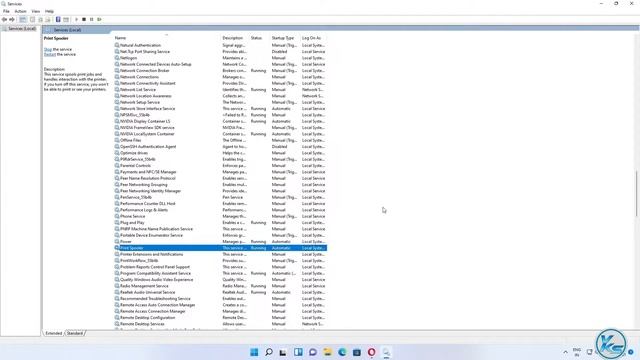Click gear icon of Phone Service row
This screenshot has width=640, height=360.
[117, 216]
